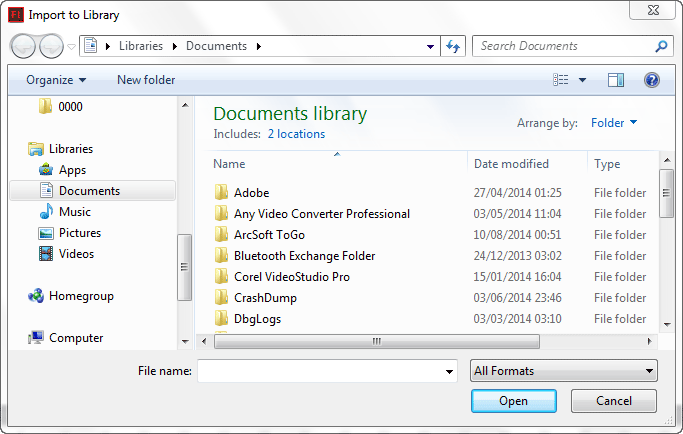Select Libraries in the navigation pane
Viewport: 683px width, 434px height.
[x=61, y=149]
